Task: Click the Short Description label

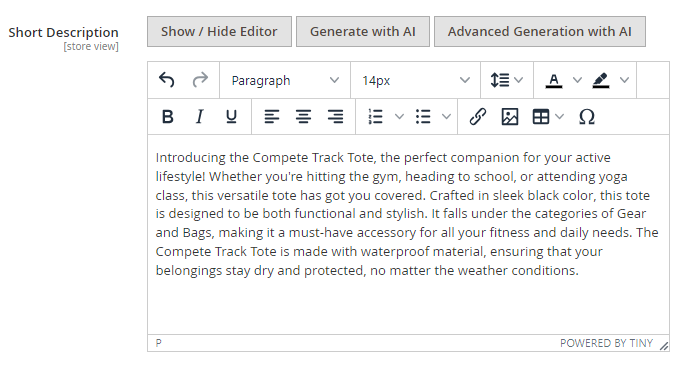Action: 63,32
